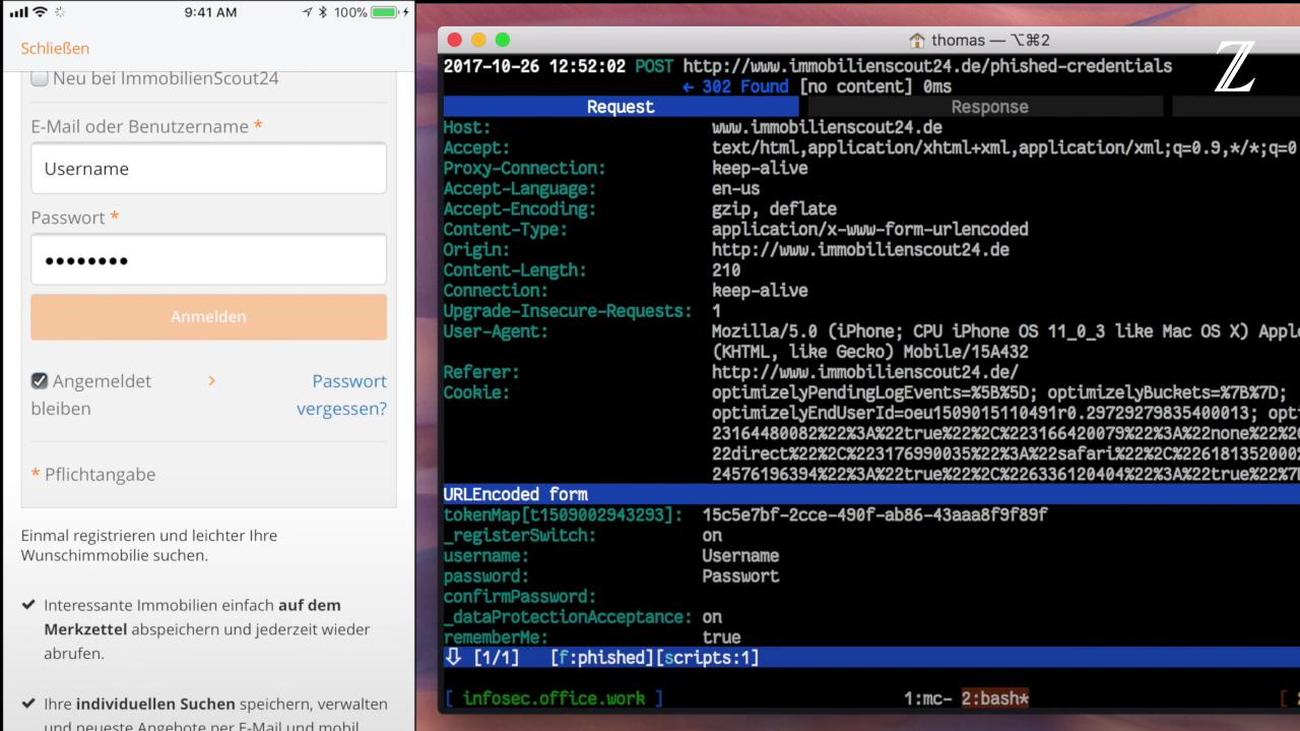Click the down arrow in mitmproxy status bar
Image resolution: width=1300 pixels, height=731 pixels.
coord(453,657)
